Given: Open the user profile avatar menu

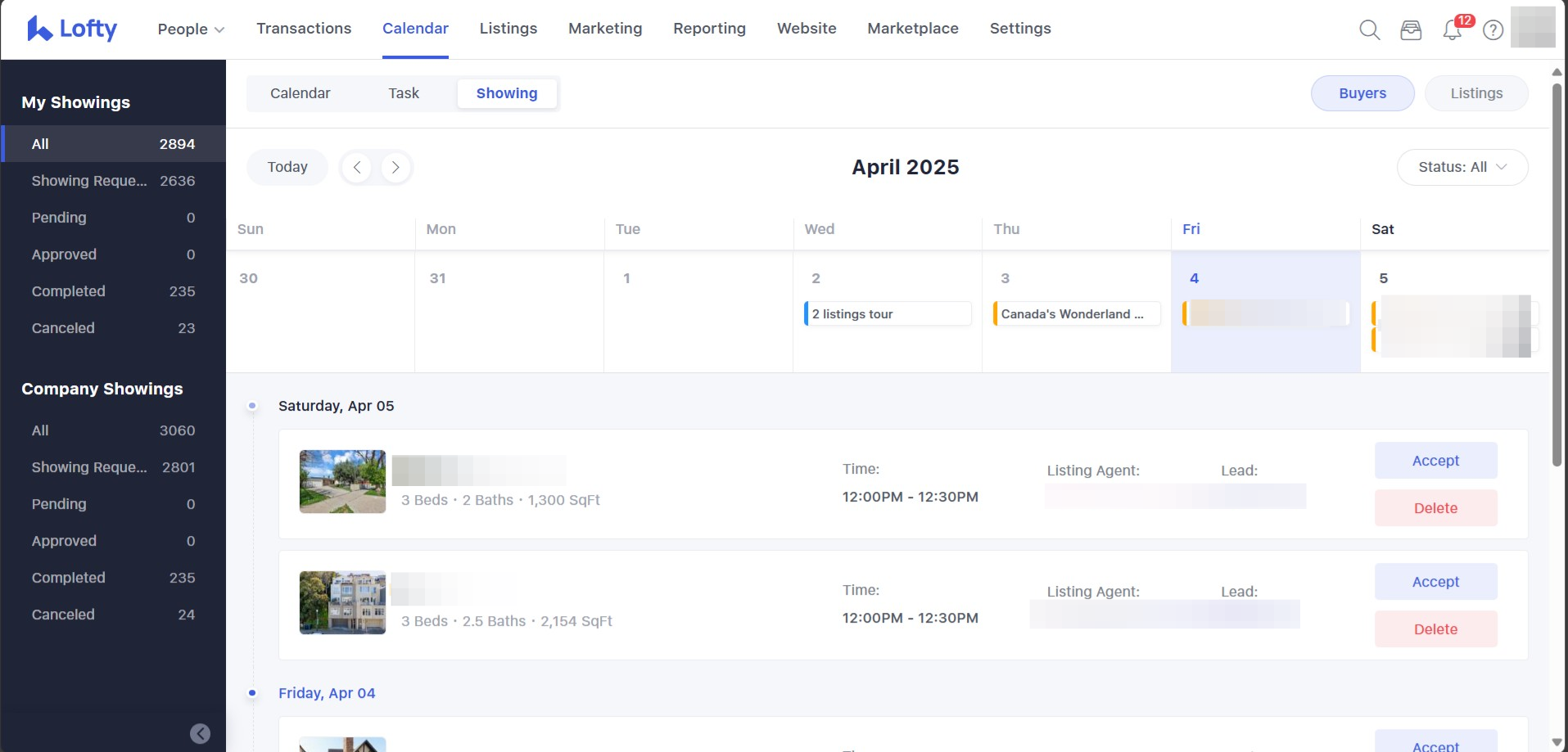Looking at the screenshot, I should tap(1532, 27).
